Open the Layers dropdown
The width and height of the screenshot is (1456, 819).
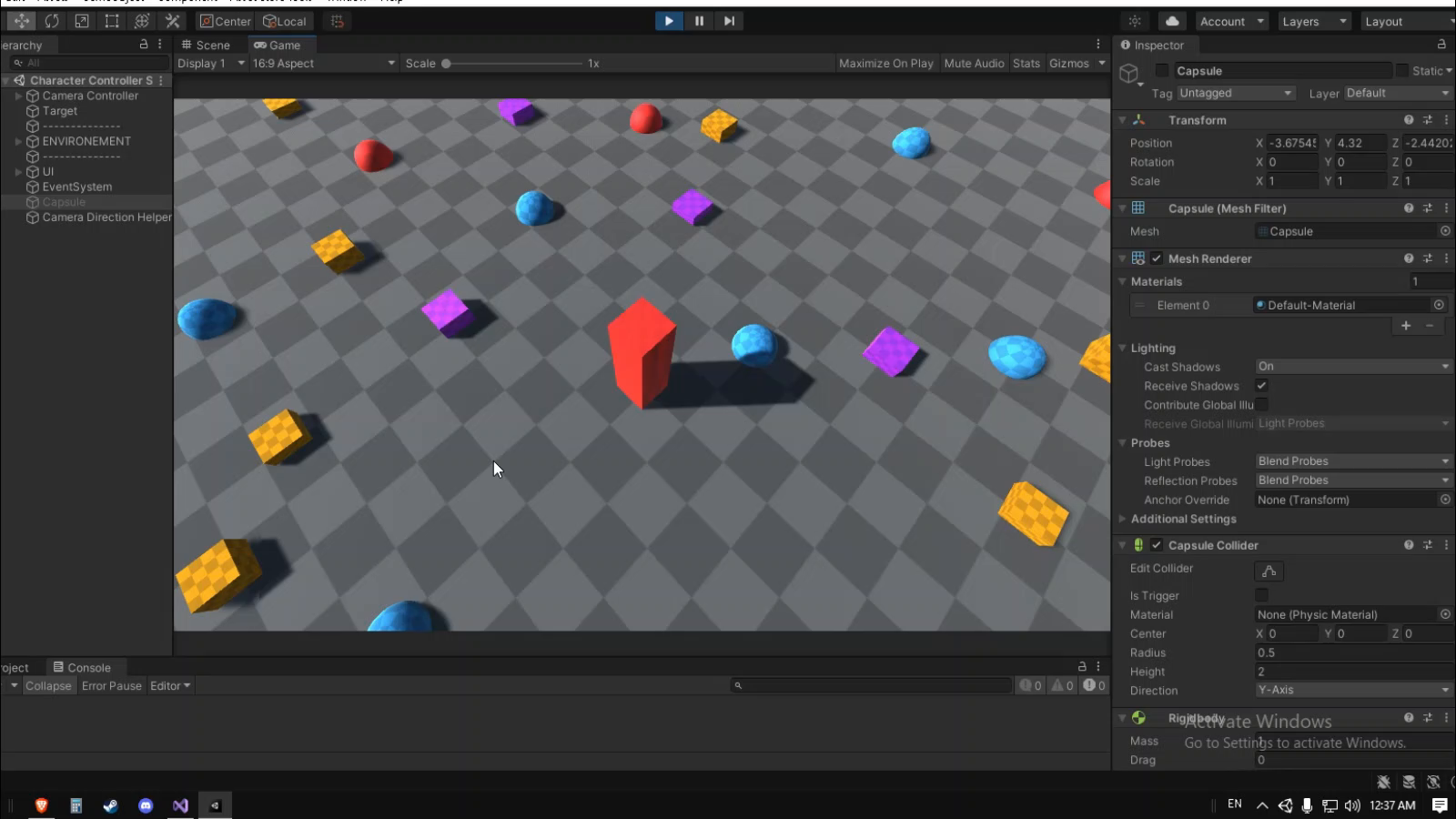click(1314, 21)
